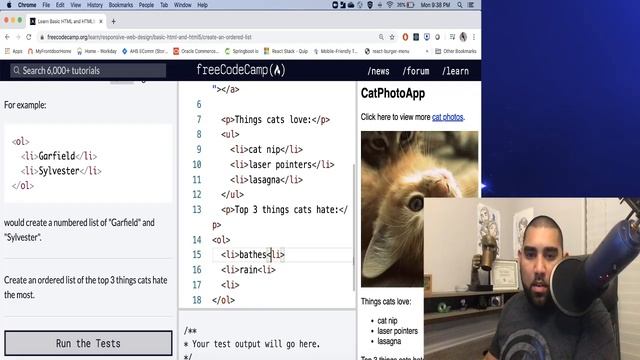Click the Search 6,000+ tutorials field
The image size is (640, 360).
click(88, 71)
